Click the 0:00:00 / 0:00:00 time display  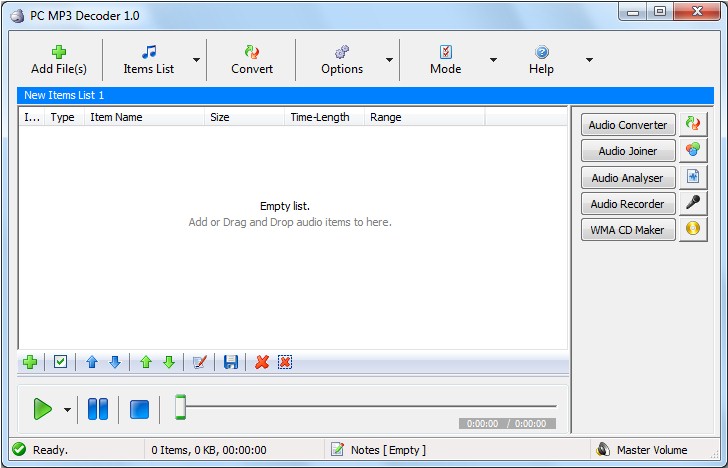(x=507, y=423)
